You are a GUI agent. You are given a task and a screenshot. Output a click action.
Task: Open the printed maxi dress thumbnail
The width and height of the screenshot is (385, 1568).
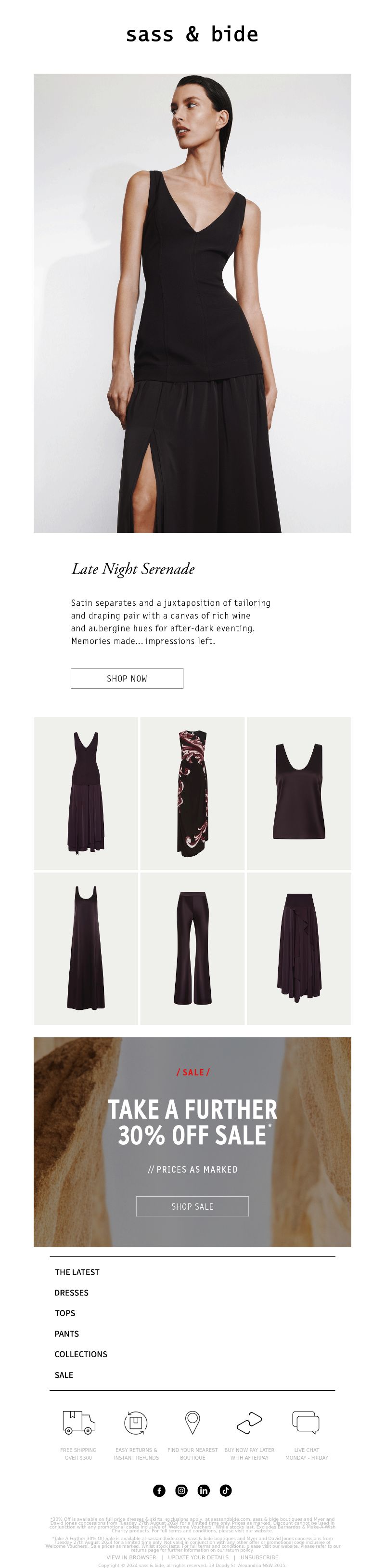coord(192,793)
